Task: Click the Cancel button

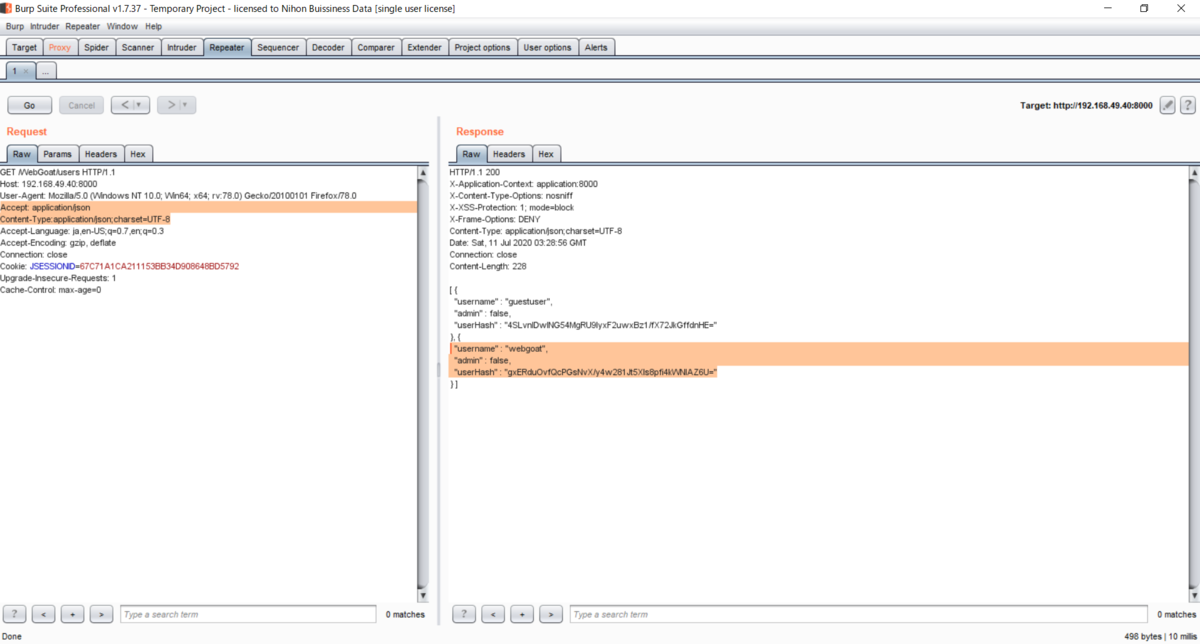Action: pos(81,105)
